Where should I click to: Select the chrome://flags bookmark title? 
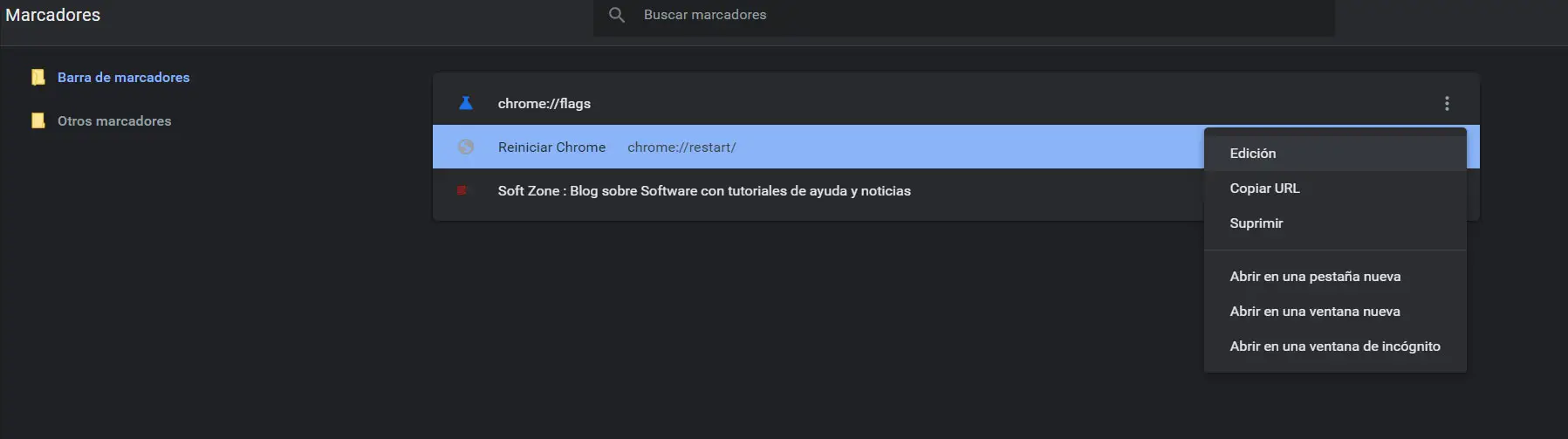(544, 104)
